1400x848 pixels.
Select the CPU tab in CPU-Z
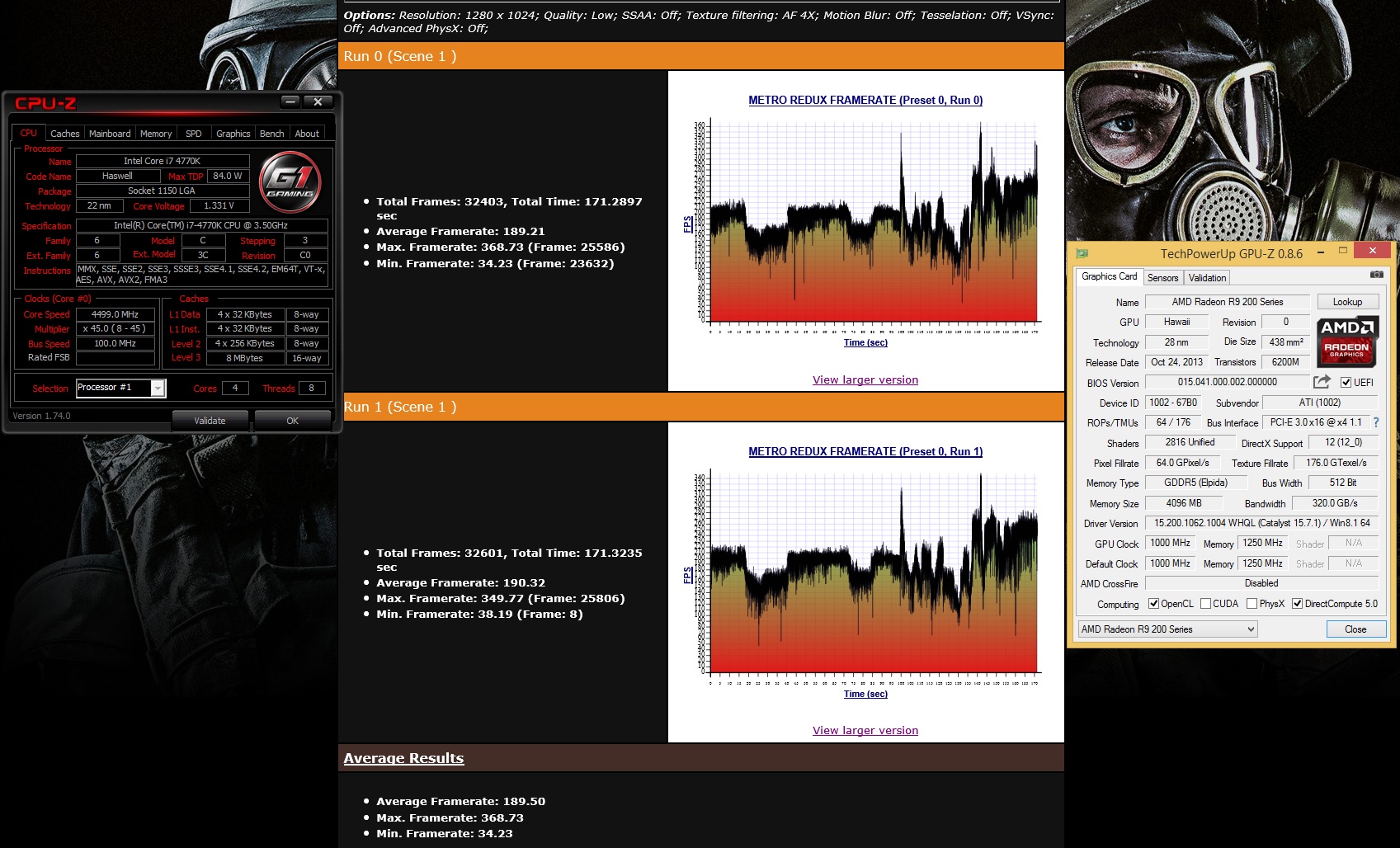tap(29, 133)
